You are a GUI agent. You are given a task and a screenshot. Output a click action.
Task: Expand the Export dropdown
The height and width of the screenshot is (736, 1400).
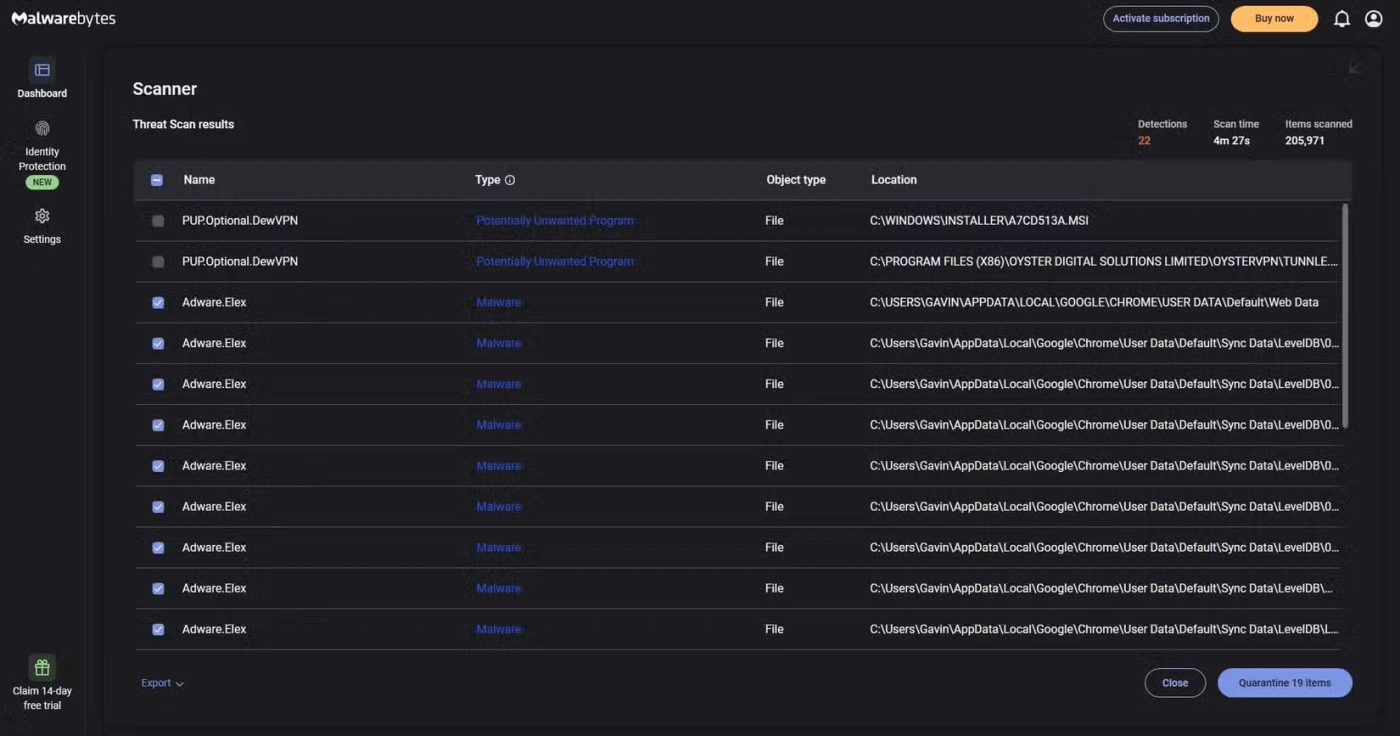[x=163, y=683]
